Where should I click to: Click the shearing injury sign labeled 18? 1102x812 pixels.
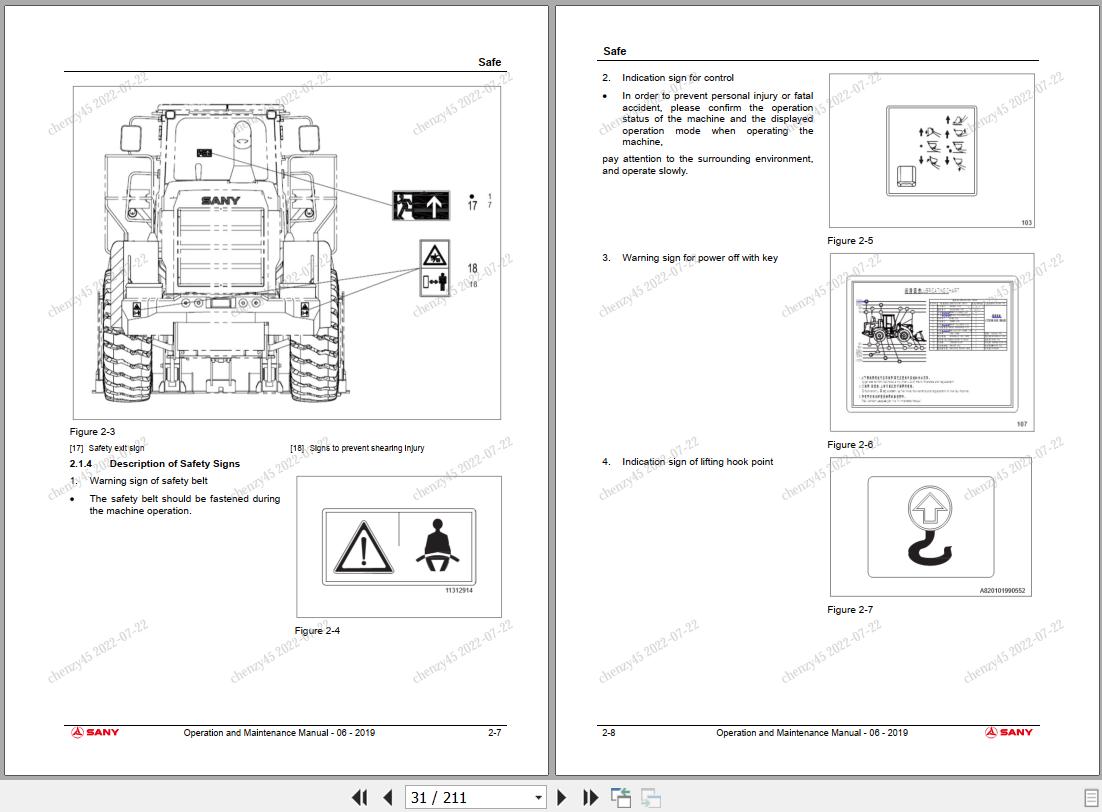click(x=435, y=268)
